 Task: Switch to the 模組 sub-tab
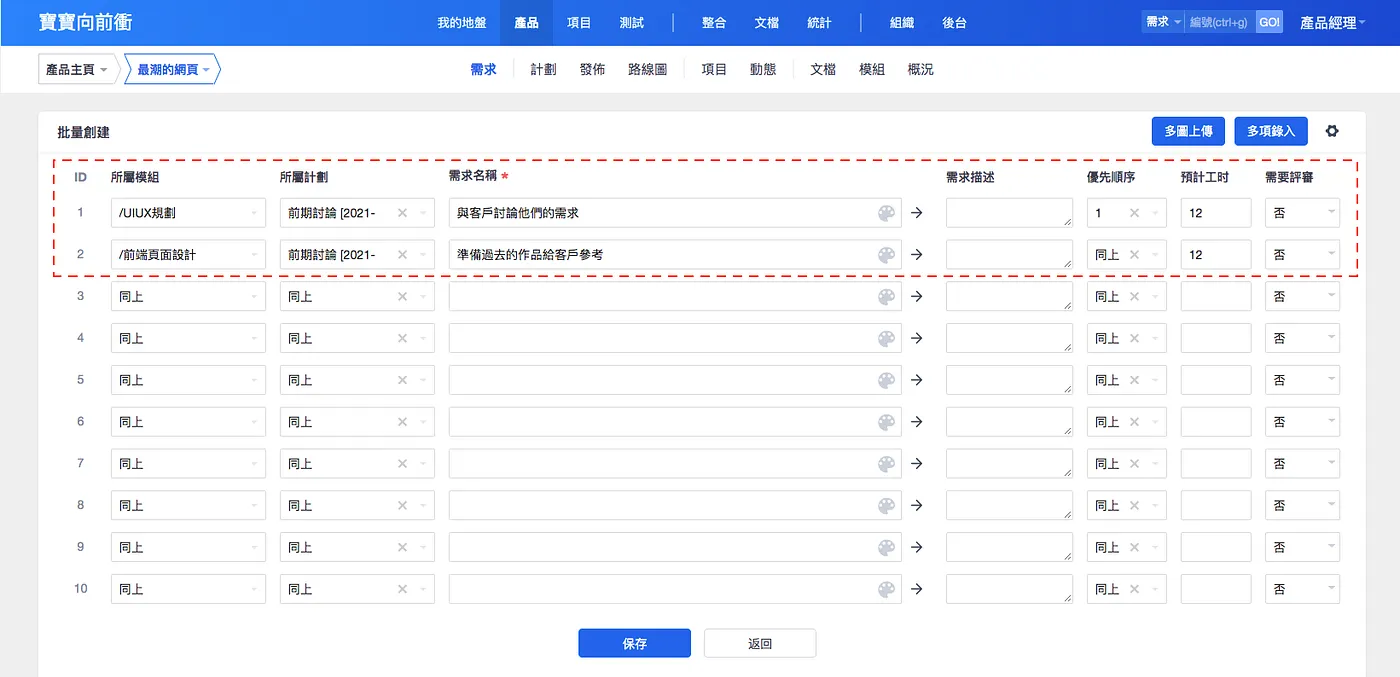(872, 70)
